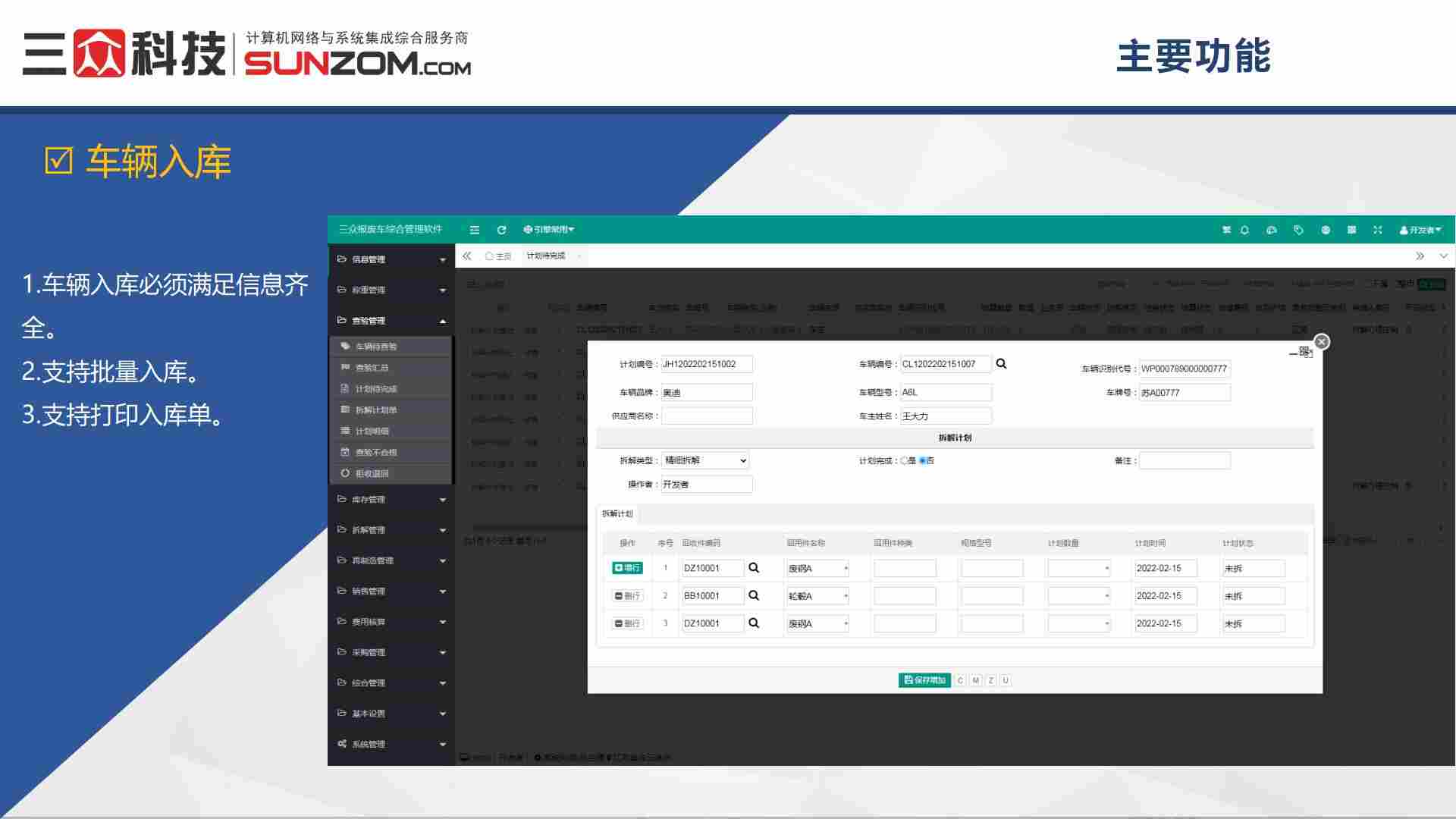The height and width of the screenshot is (819, 1456).
Task: Click the 增行 add row button
Action: [627, 568]
